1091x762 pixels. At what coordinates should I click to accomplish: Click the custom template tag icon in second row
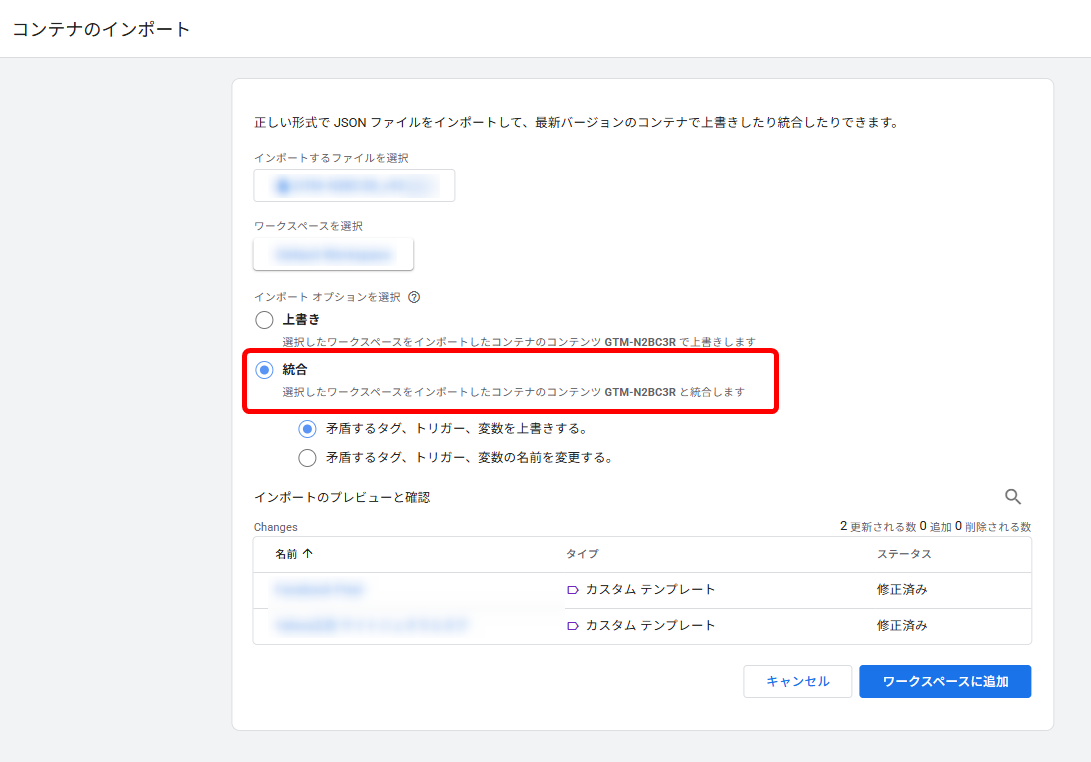573,626
